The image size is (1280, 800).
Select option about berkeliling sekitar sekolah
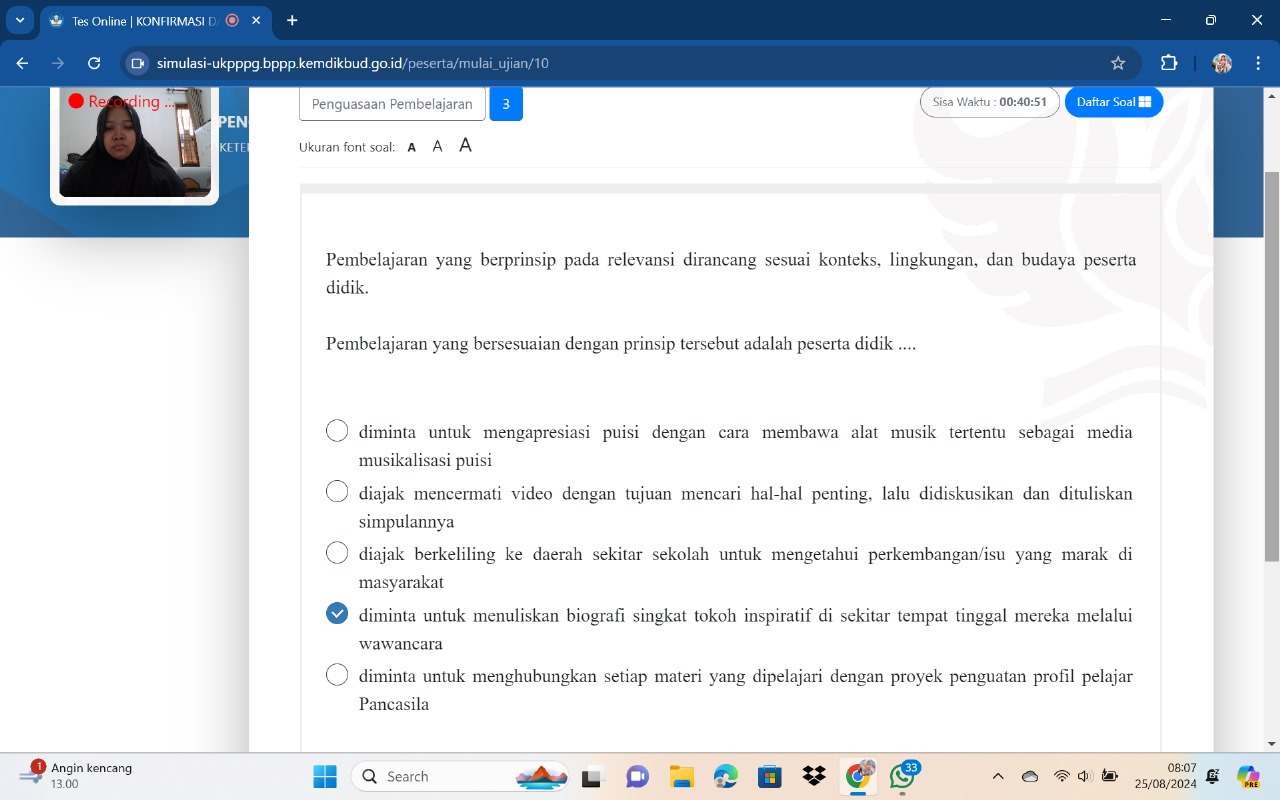click(338, 553)
